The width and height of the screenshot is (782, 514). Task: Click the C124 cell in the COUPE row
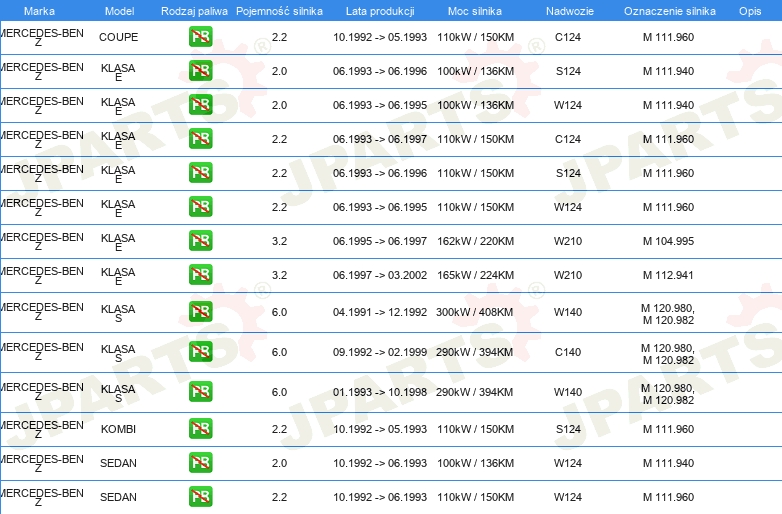[x=568, y=37]
